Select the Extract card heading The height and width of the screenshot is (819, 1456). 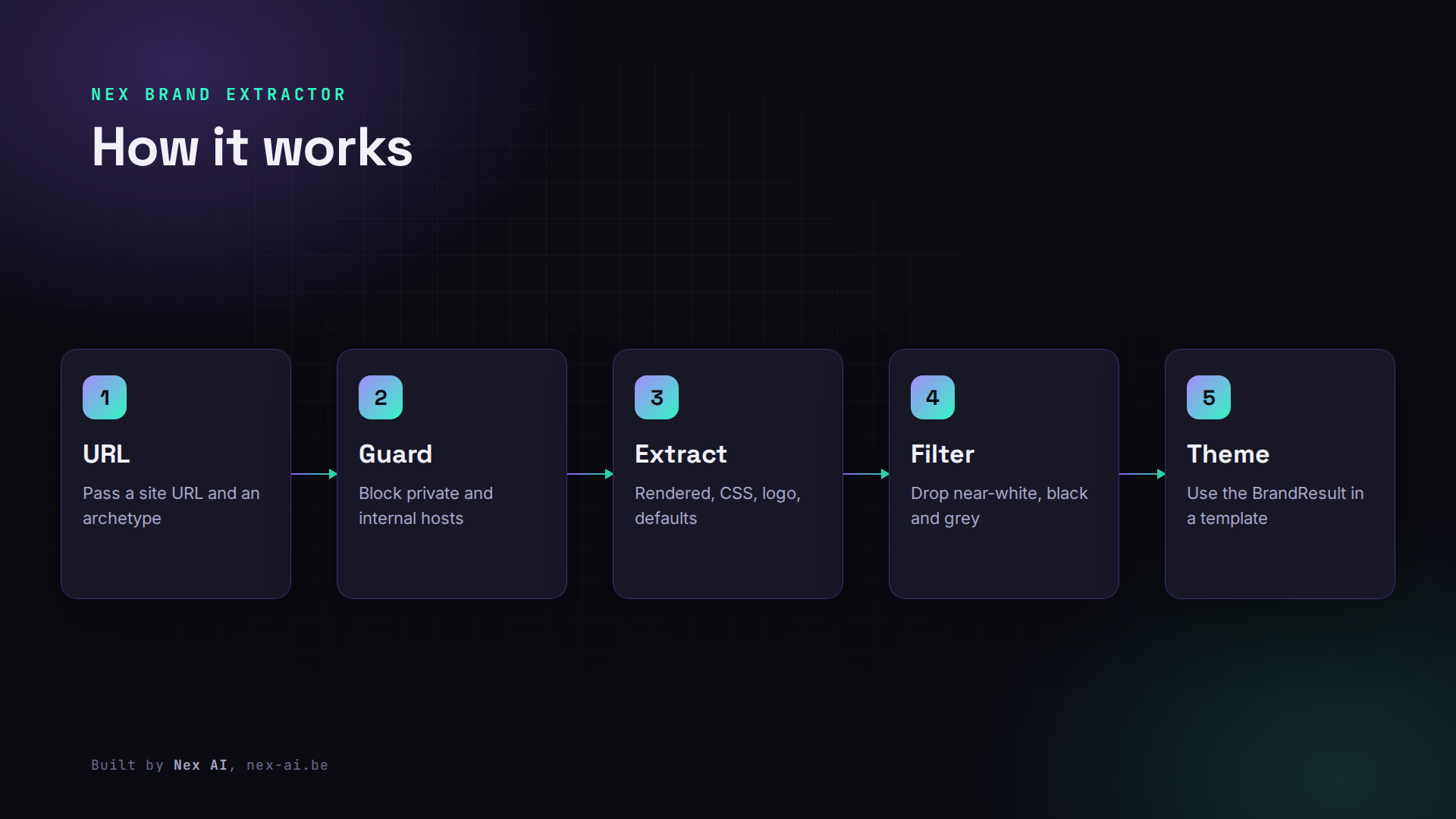point(681,454)
